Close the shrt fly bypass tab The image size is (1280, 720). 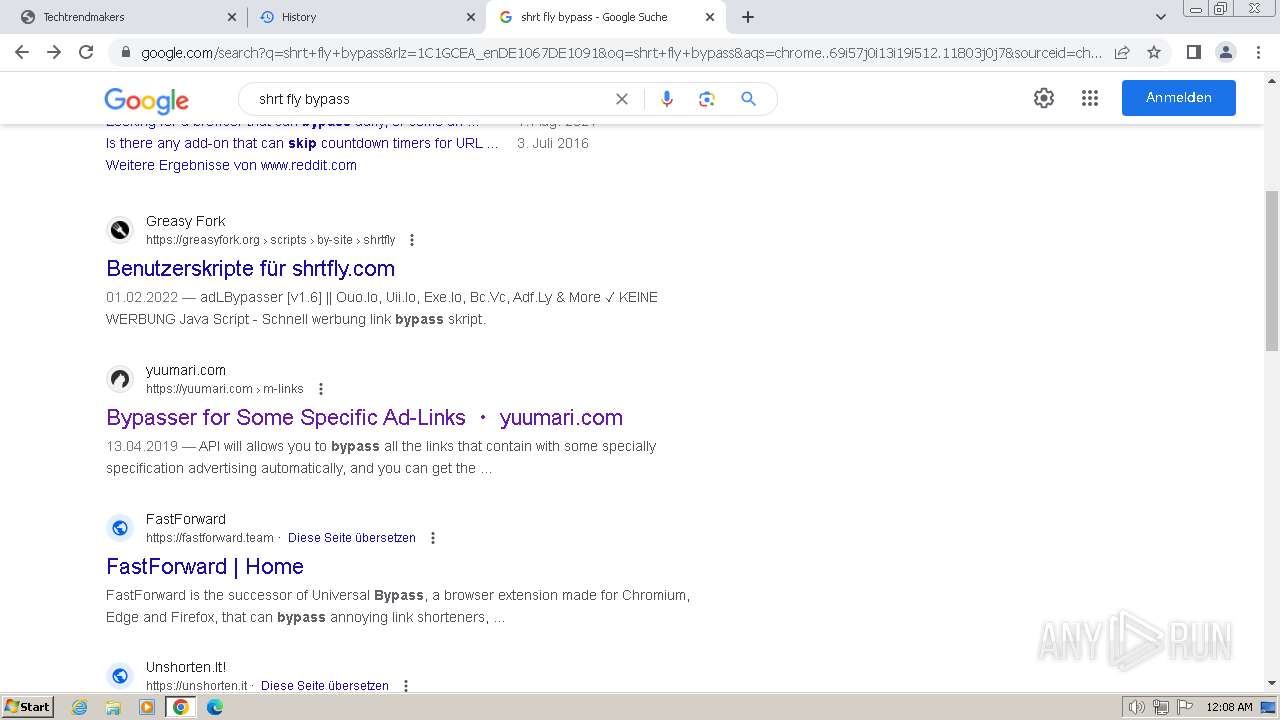(x=711, y=17)
